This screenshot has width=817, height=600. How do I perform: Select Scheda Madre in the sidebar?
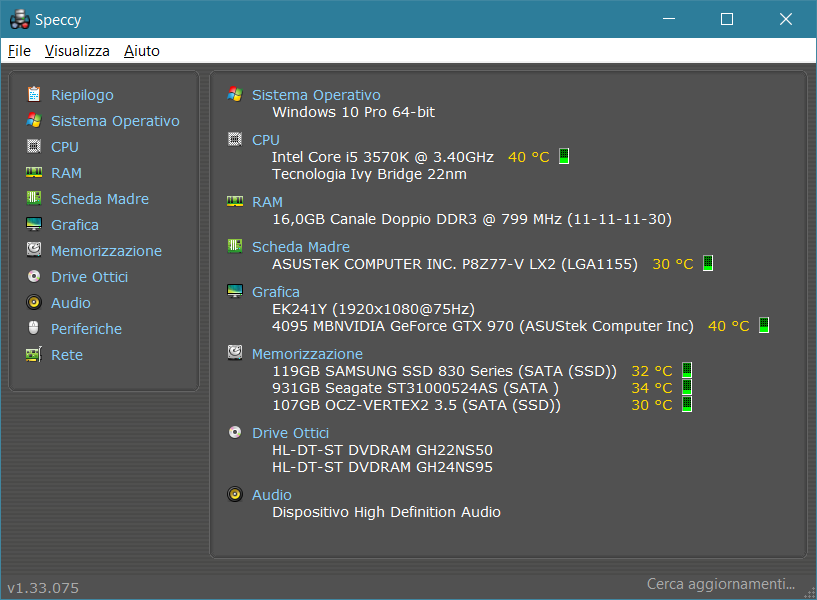(x=100, y=199)
